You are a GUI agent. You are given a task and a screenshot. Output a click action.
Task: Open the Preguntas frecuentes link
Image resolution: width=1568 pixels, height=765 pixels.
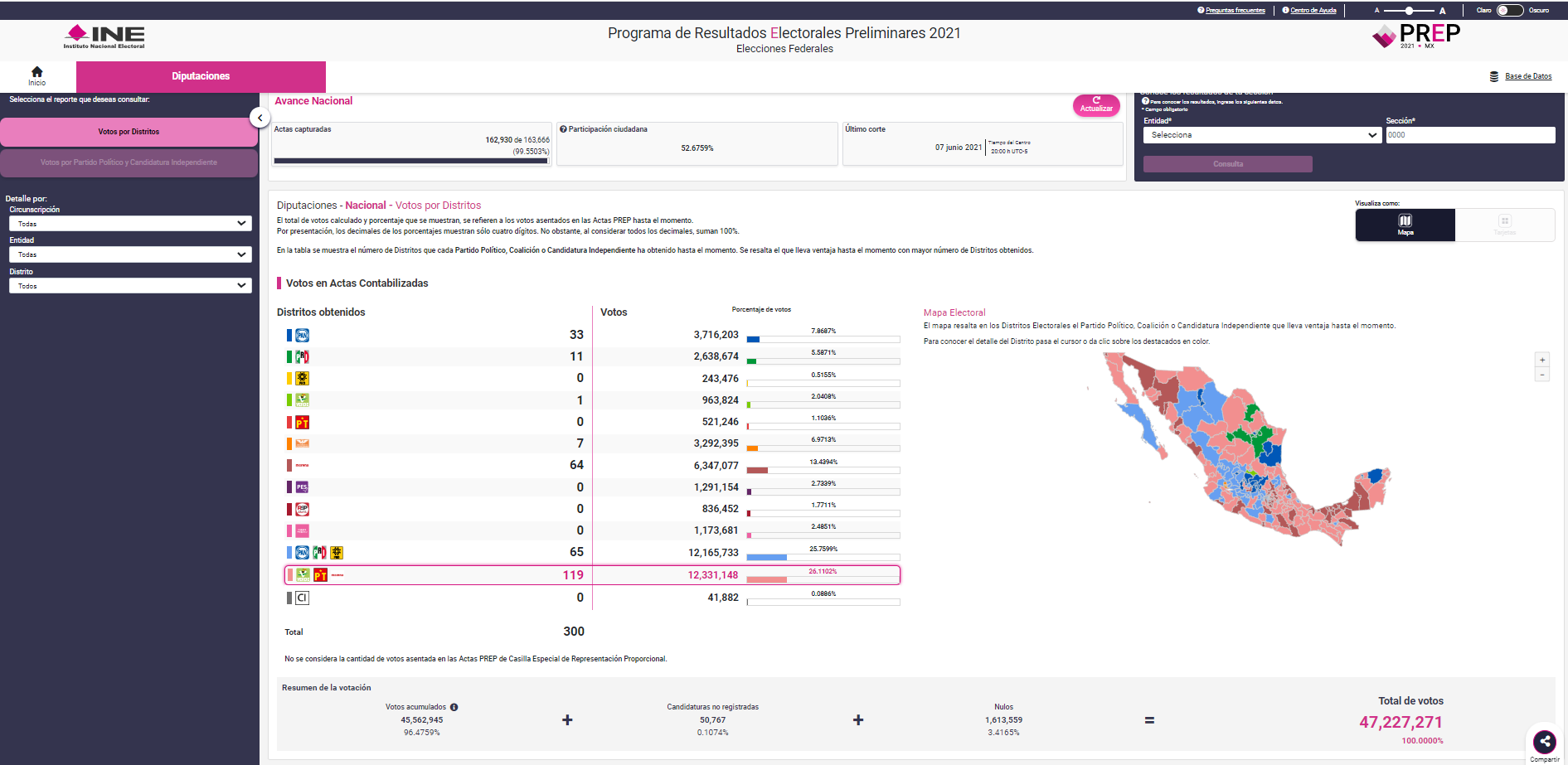click(1235, 11)
